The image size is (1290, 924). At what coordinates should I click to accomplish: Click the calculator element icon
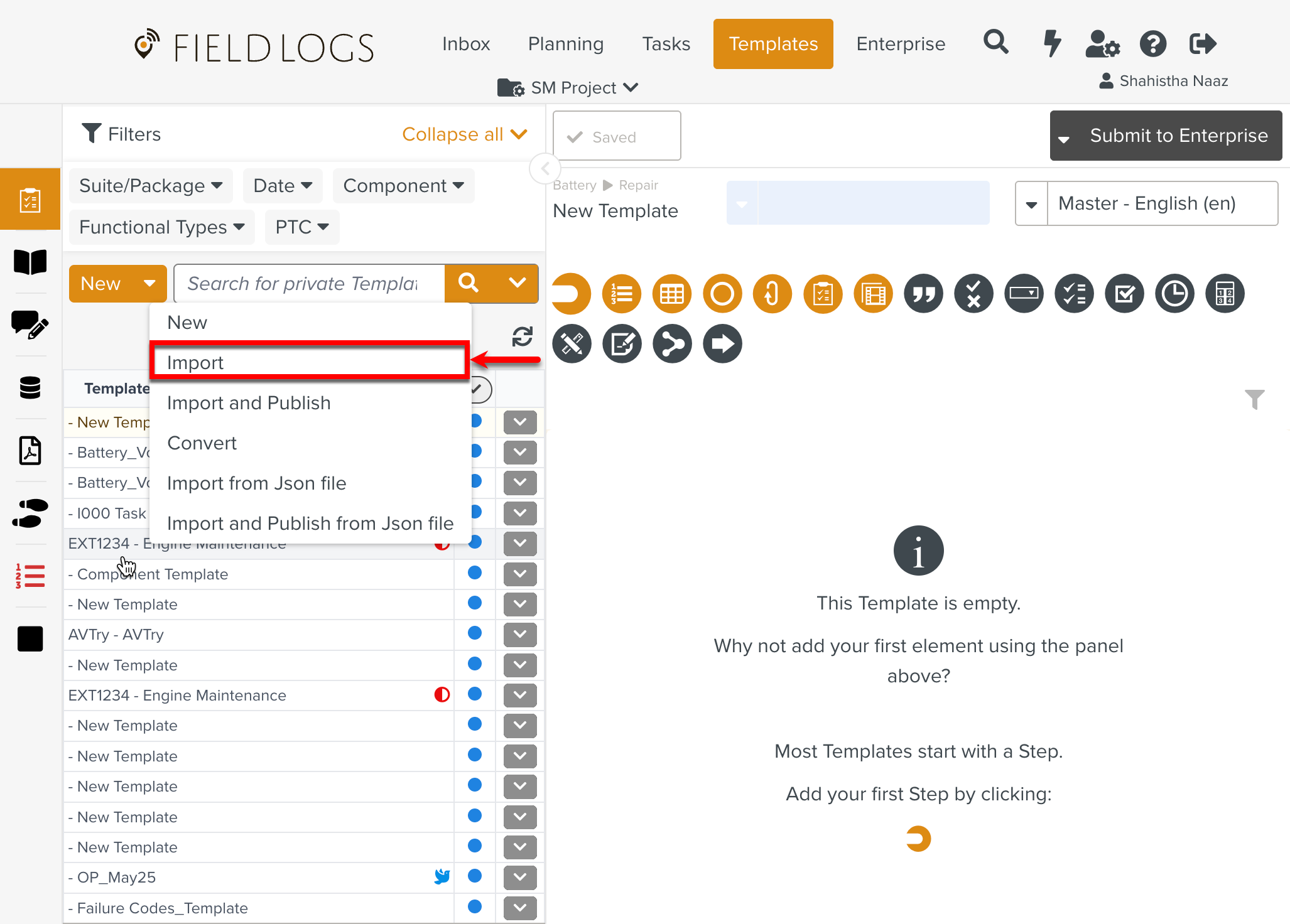(1224, 293)
